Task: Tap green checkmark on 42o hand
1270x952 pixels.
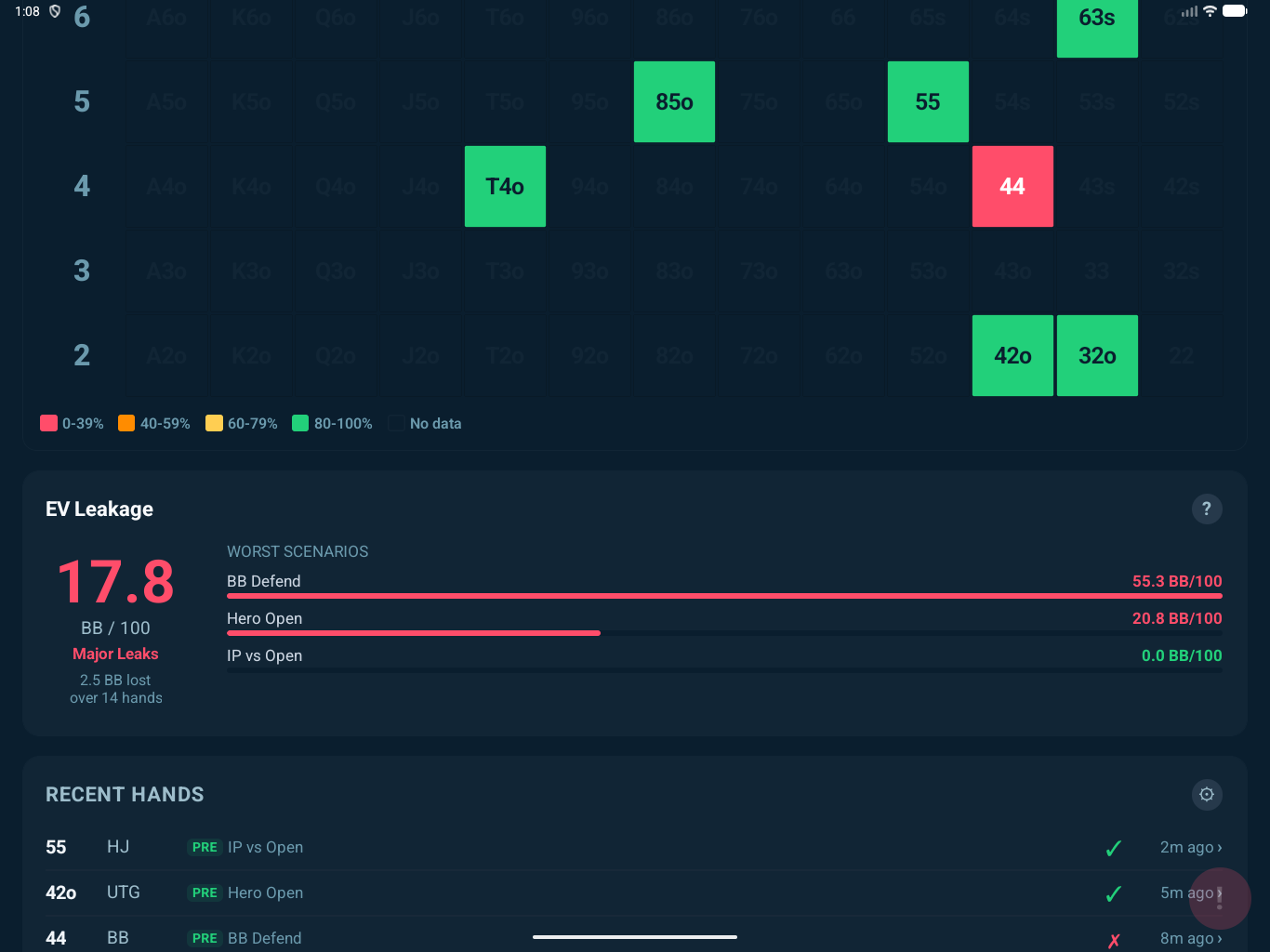Action: point(1113,893)
